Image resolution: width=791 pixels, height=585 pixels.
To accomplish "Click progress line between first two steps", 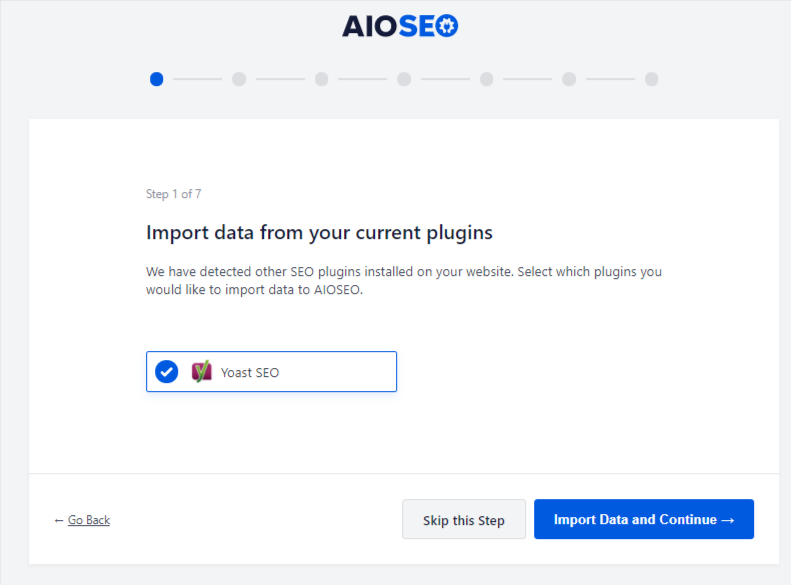I will (197, 79).
